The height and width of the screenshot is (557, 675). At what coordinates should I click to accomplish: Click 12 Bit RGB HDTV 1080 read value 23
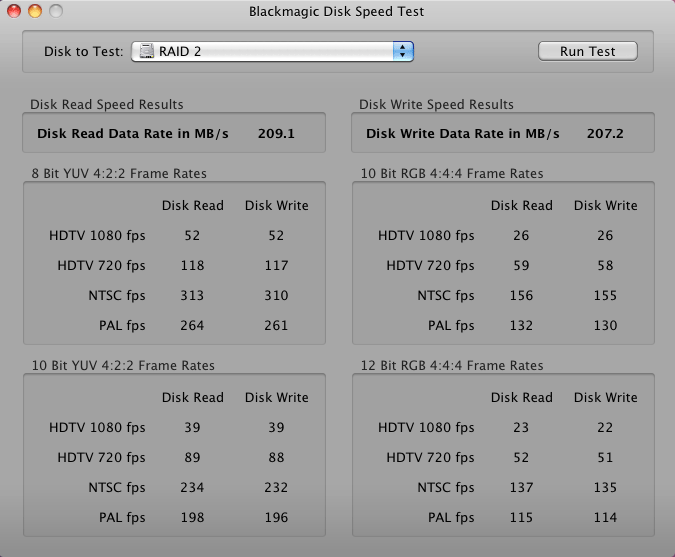coord(521,427)
